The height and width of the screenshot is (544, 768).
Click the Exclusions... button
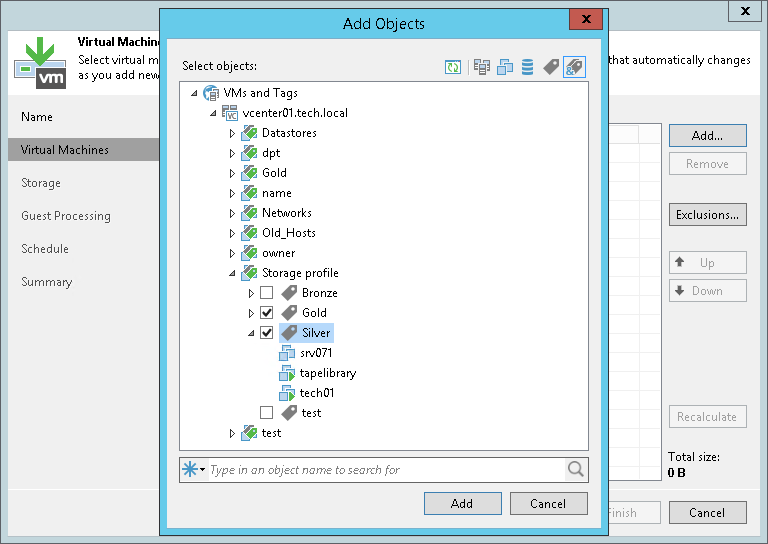(x=708, y=214)
